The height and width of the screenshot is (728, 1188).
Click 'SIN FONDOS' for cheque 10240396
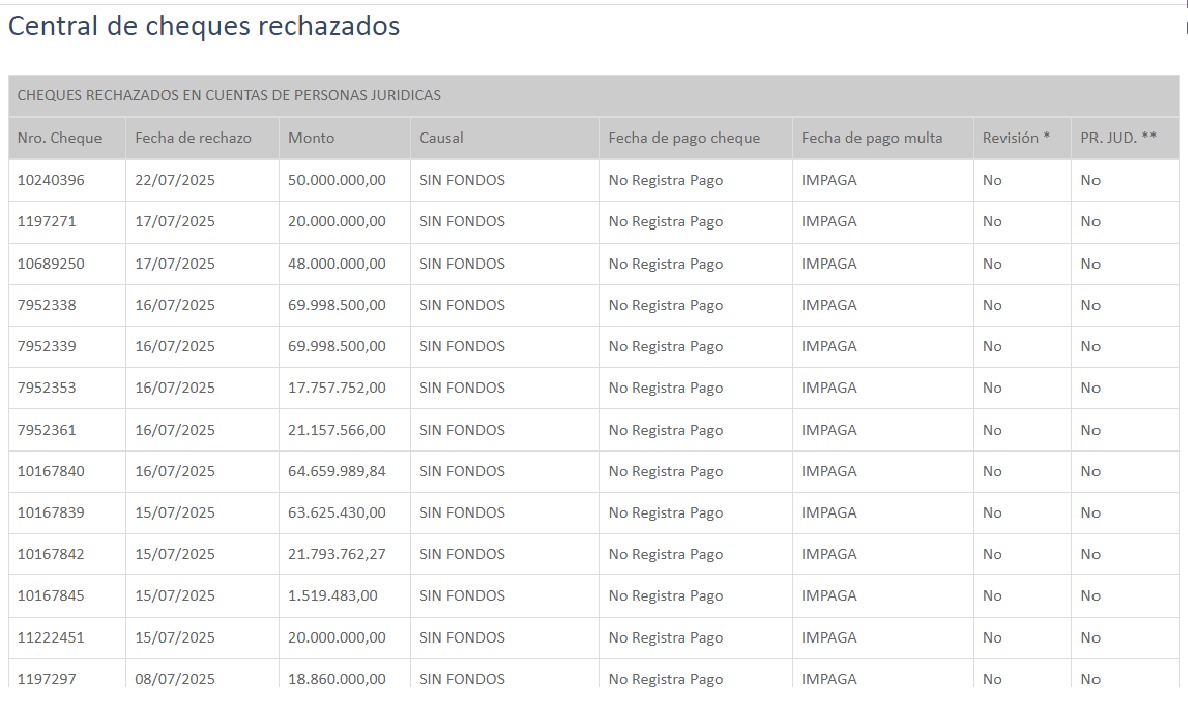point(461,180)
